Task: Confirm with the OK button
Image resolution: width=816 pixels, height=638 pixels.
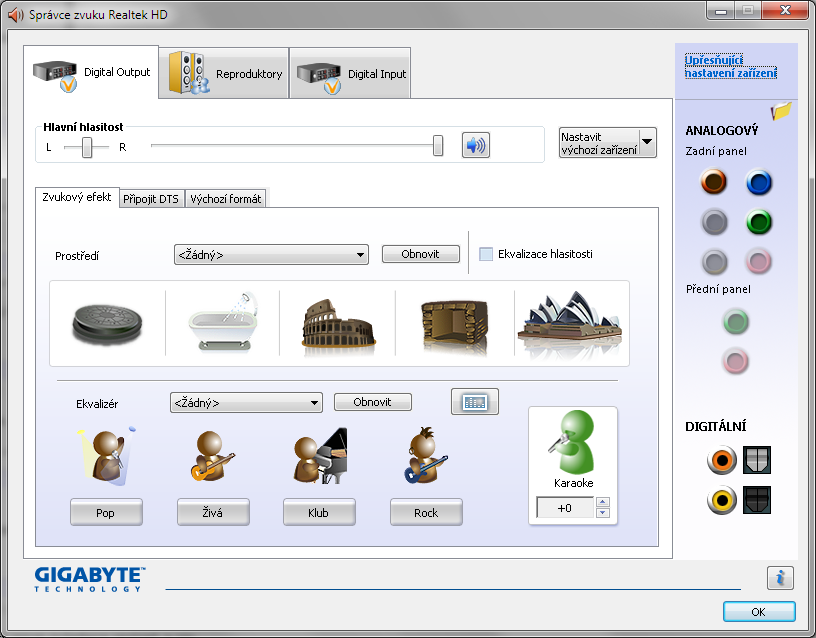Action: [759, 612]
